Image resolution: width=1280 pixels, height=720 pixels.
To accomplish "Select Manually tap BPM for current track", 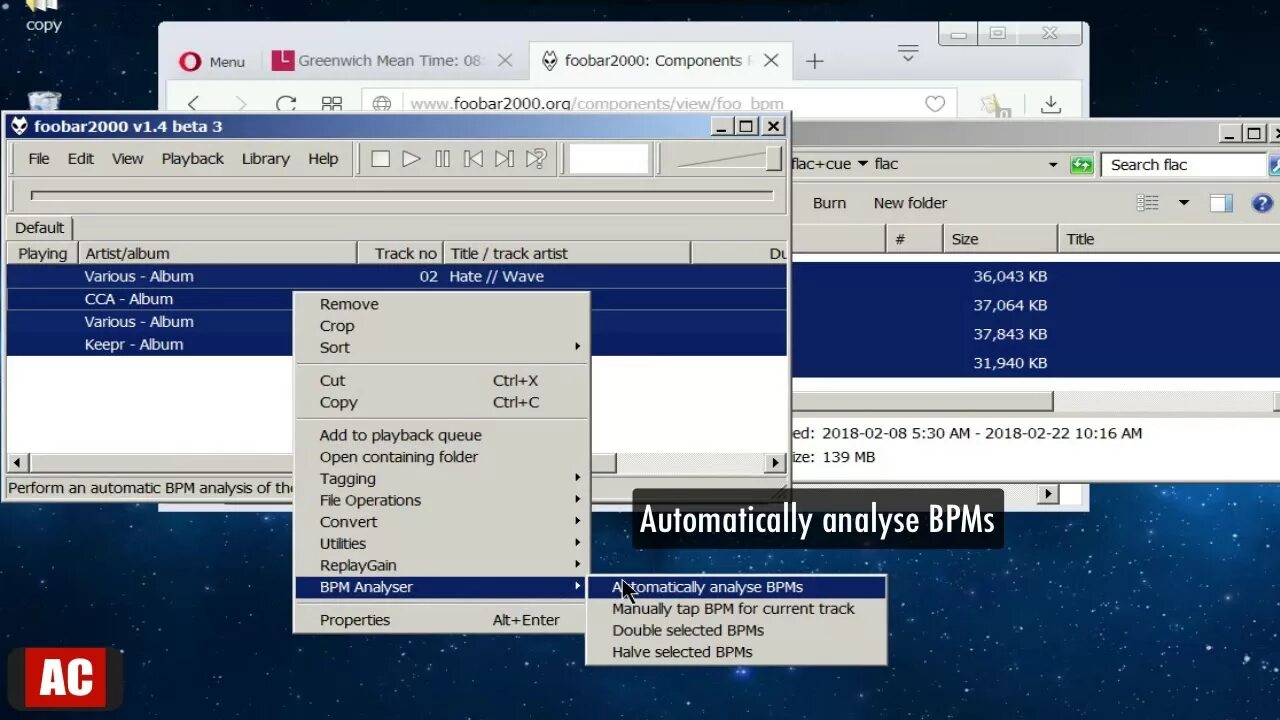I will pos(736,609).
